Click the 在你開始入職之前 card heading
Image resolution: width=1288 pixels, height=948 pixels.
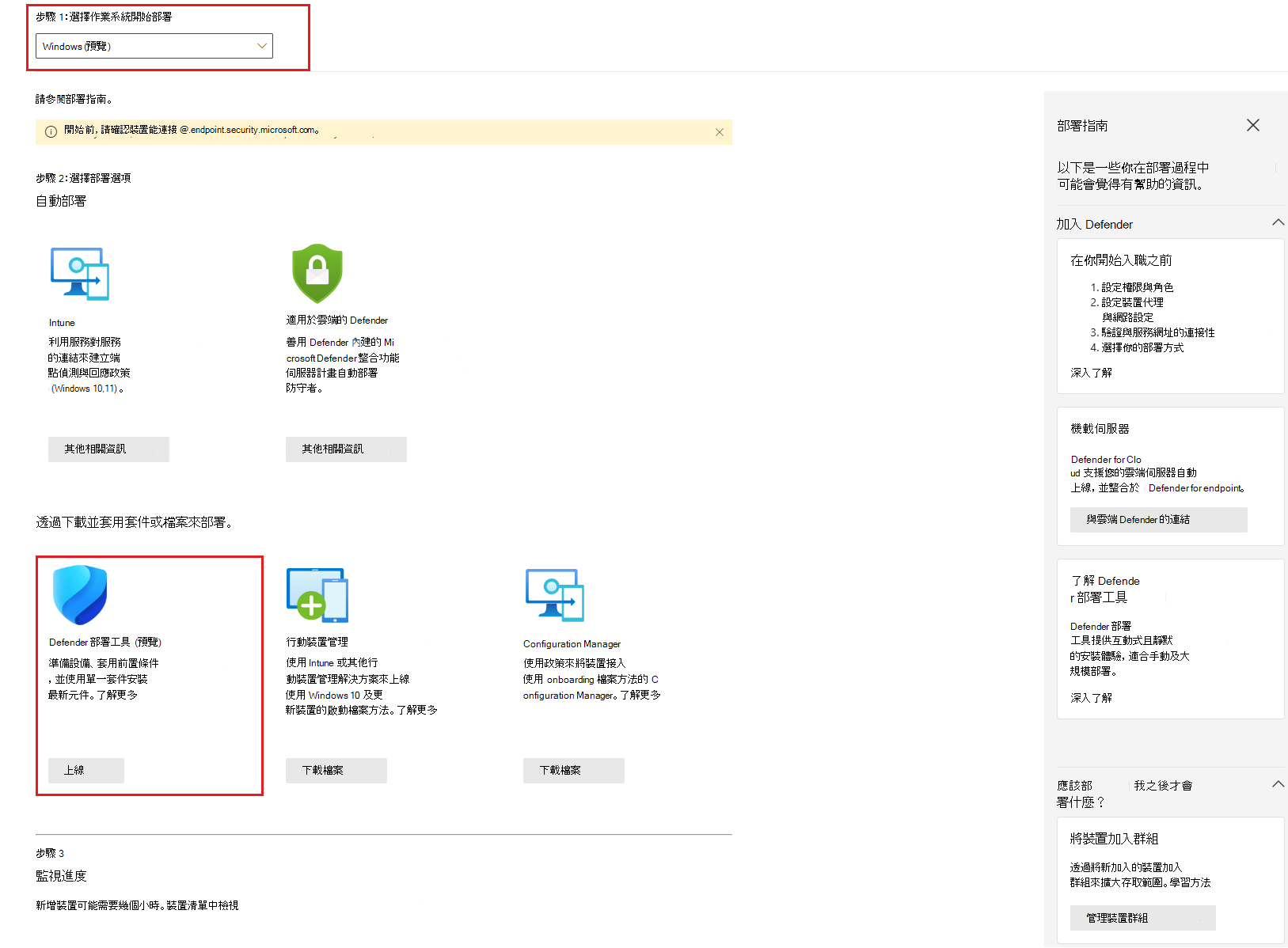coord(1121,260)
